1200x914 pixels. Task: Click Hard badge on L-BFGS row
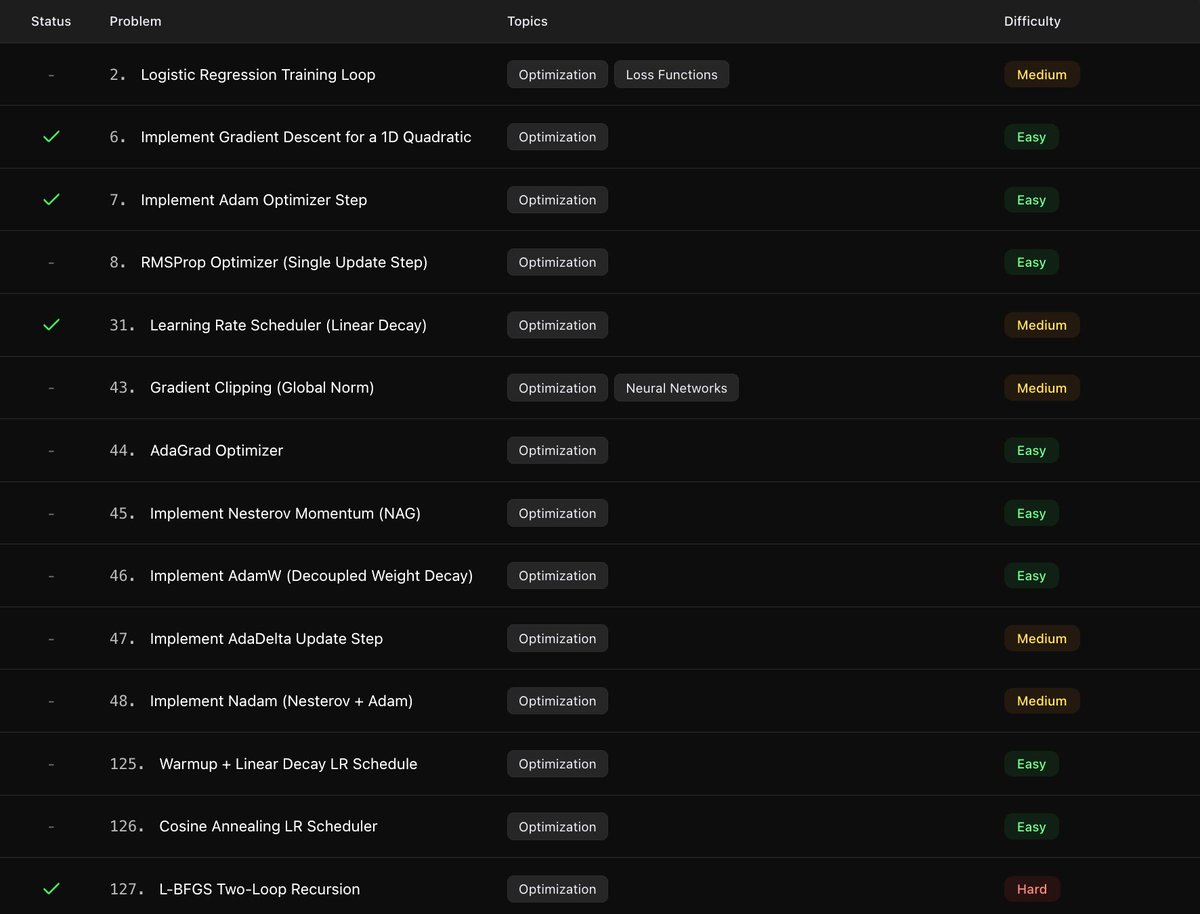point(1032,889)
